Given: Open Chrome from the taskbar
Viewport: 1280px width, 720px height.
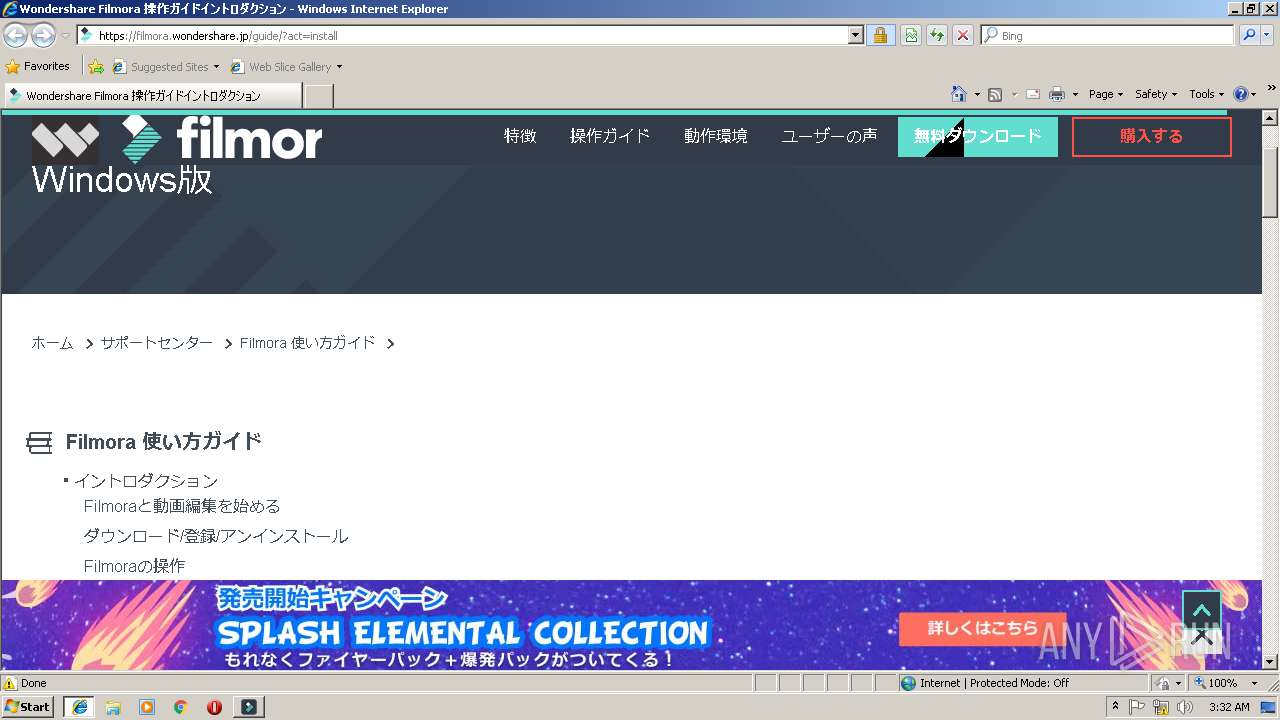Looking at the screenshot, I should click(x=181, y=707).
